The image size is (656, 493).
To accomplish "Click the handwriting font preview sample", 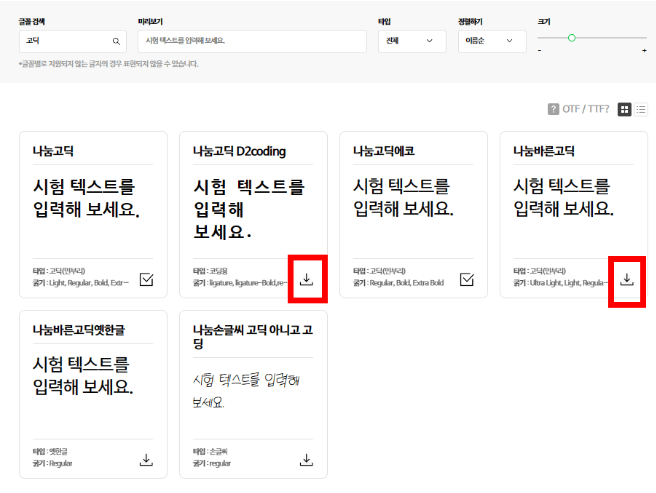I will tap(246, 391).
